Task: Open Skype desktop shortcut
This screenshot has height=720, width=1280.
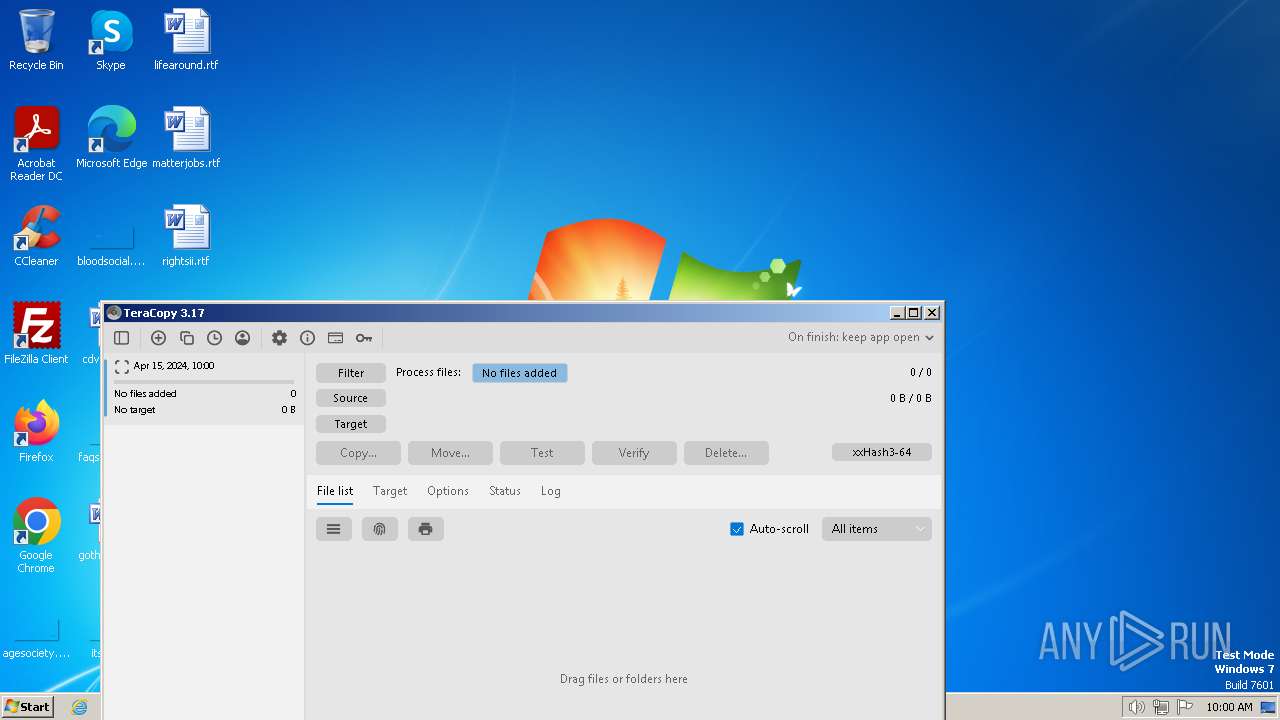Action: click(x=111, y=40)
